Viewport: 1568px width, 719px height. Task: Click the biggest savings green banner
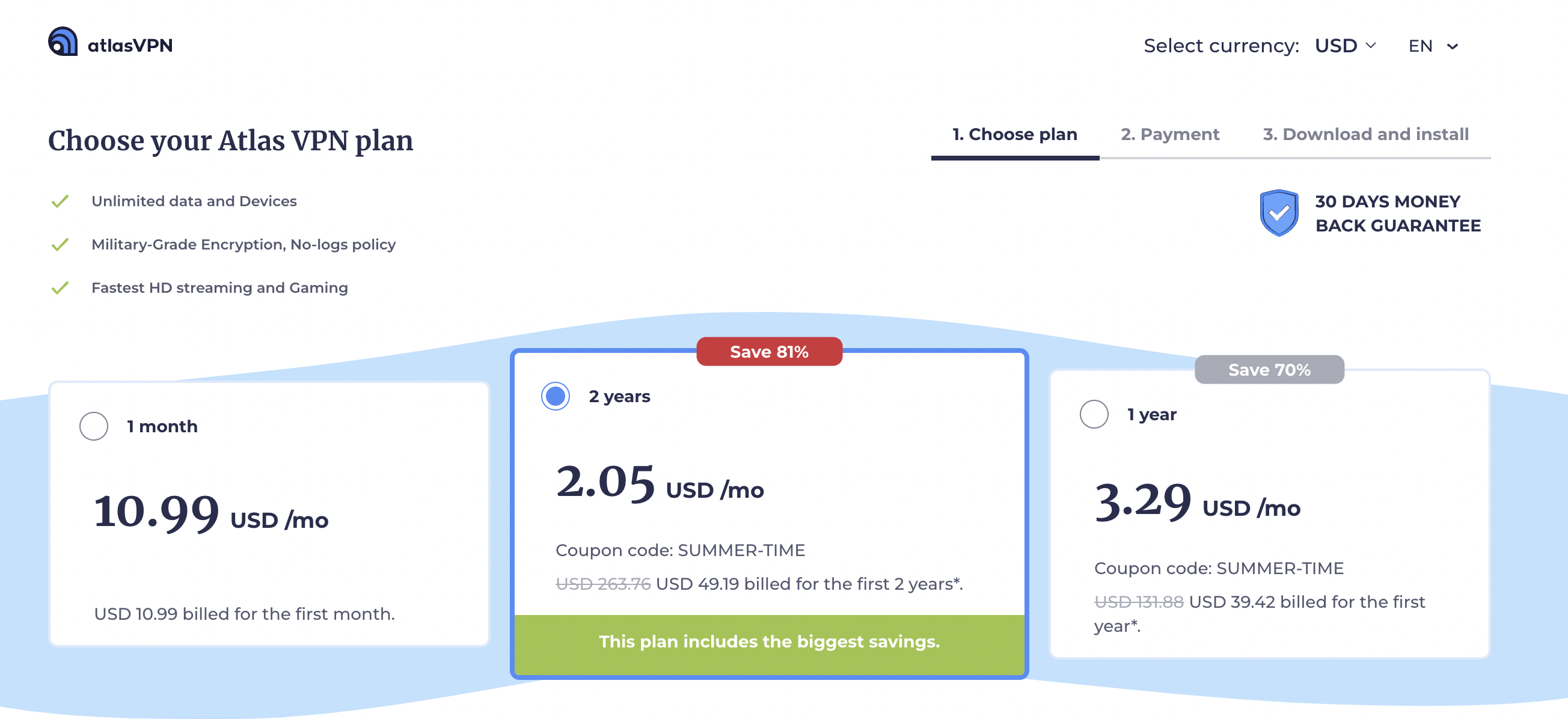point(769,641)
